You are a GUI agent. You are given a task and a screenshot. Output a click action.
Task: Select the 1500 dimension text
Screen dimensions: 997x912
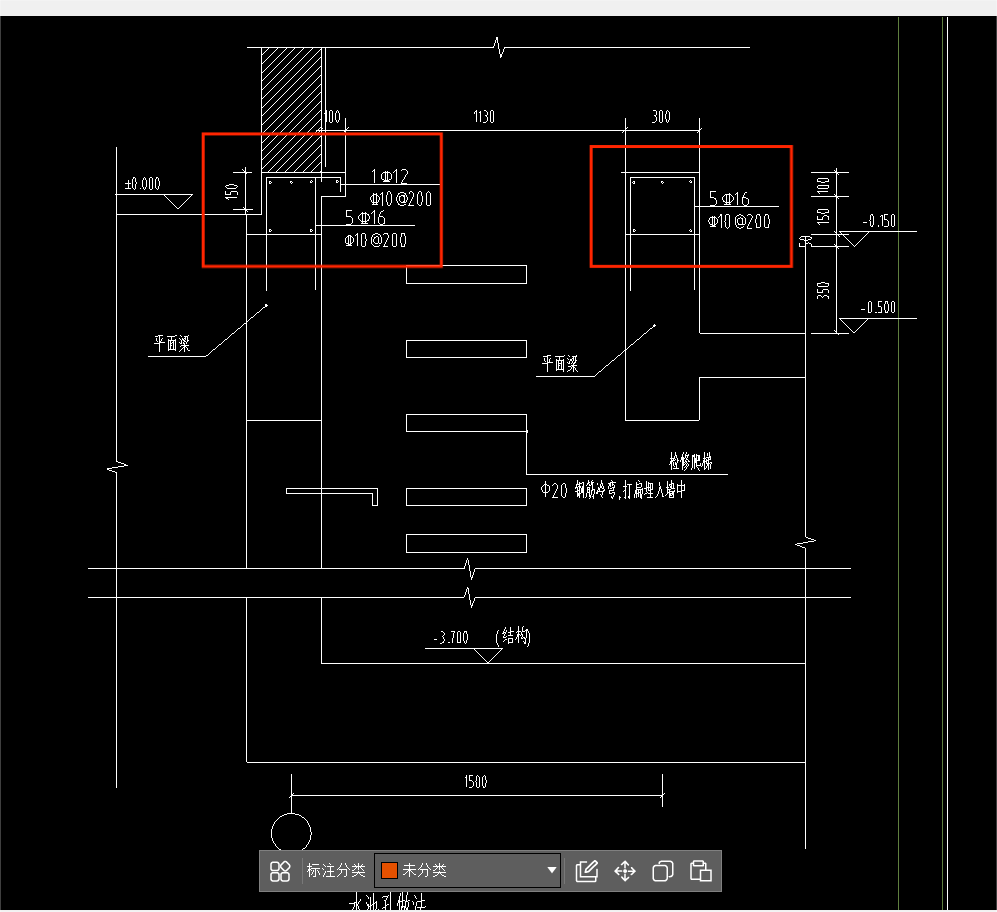pyautogui.click(x=476, y=782)
